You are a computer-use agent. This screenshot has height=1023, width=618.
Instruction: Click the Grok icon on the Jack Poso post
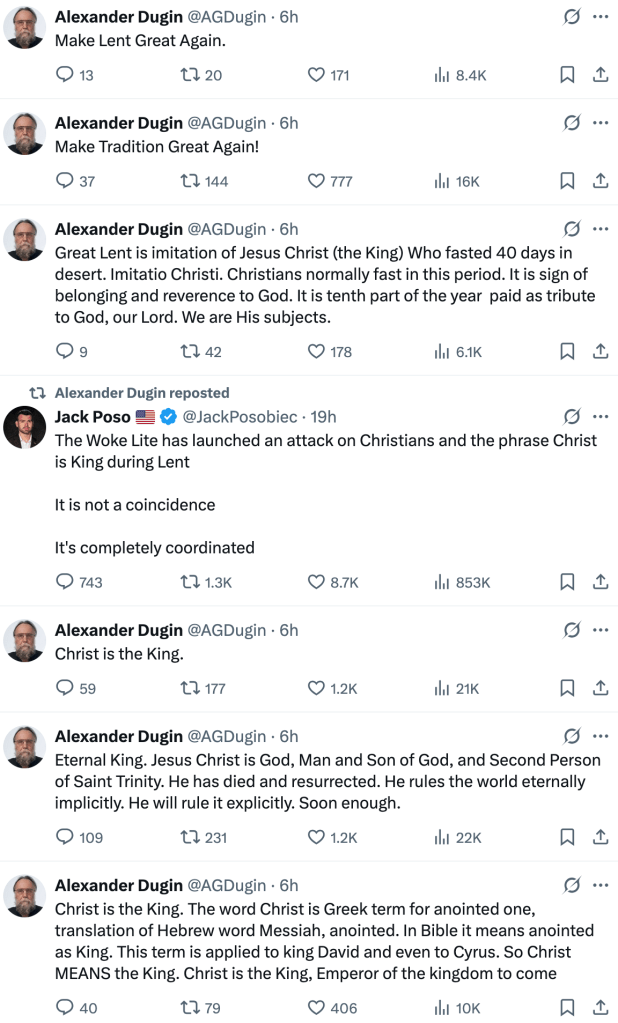coord(572,416)
